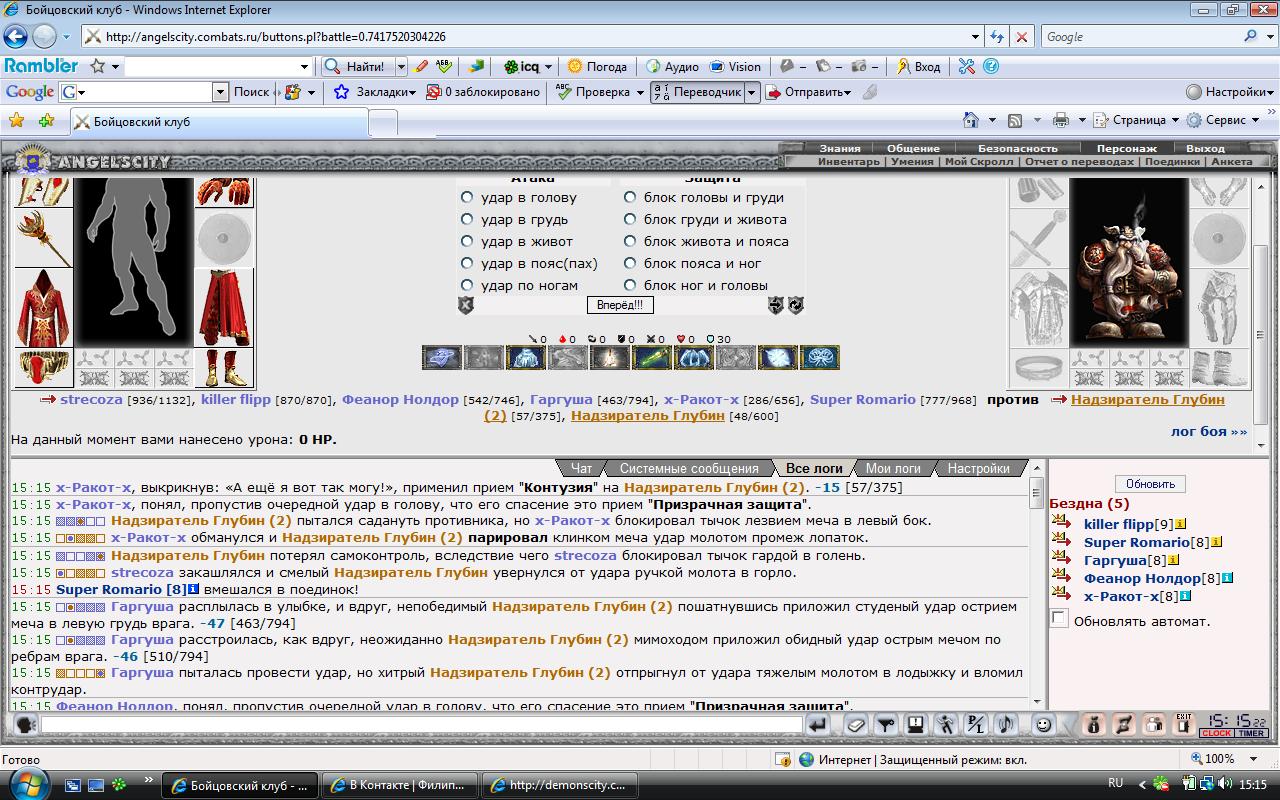Activate the blue brain ability icon, last in the row
Viewport: 1280px width, 800px height.
819,358
